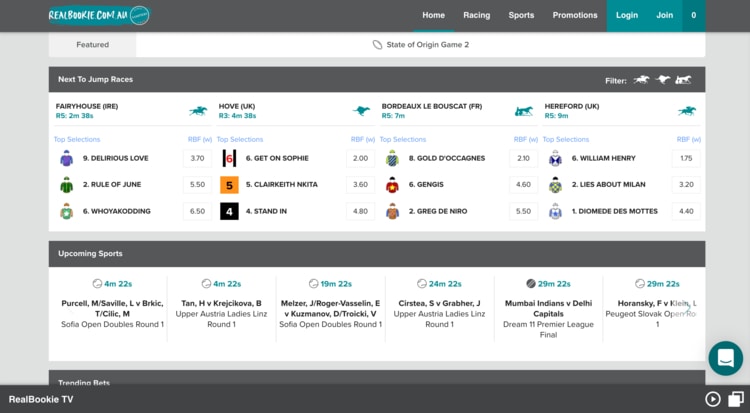Screen dimensions: 750x413
Task: Filter races by greyhound icon
Action: coord(662,79)
